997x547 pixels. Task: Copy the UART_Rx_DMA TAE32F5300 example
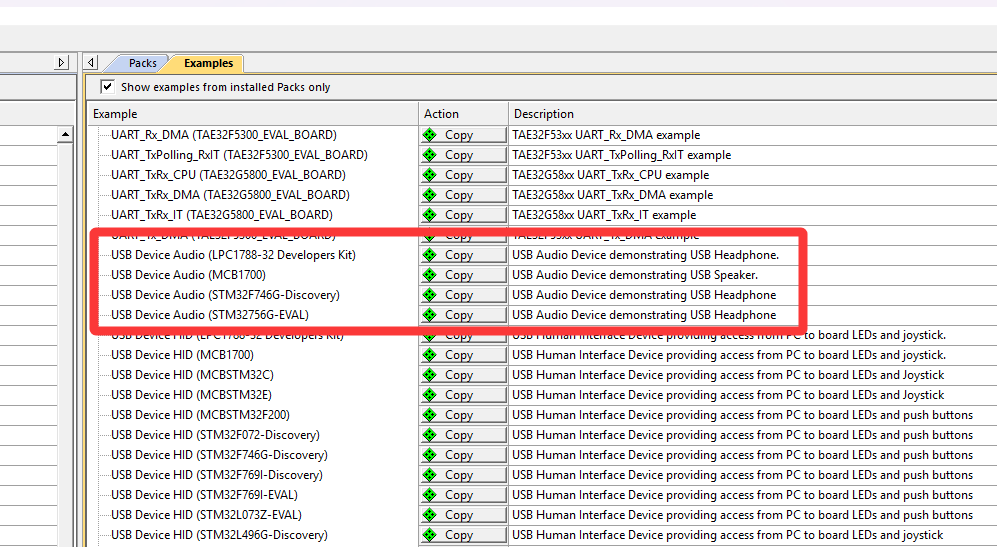point(464,135)
